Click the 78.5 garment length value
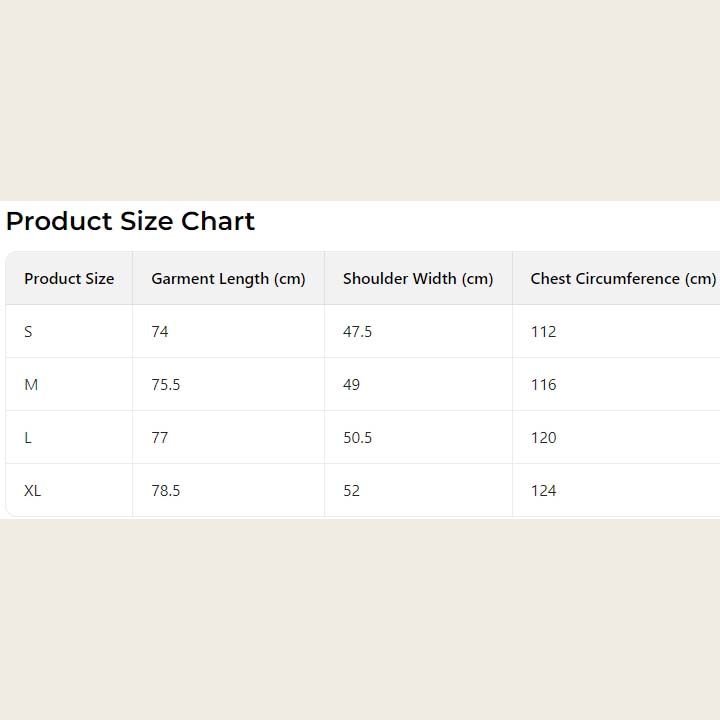 (166, 491)
